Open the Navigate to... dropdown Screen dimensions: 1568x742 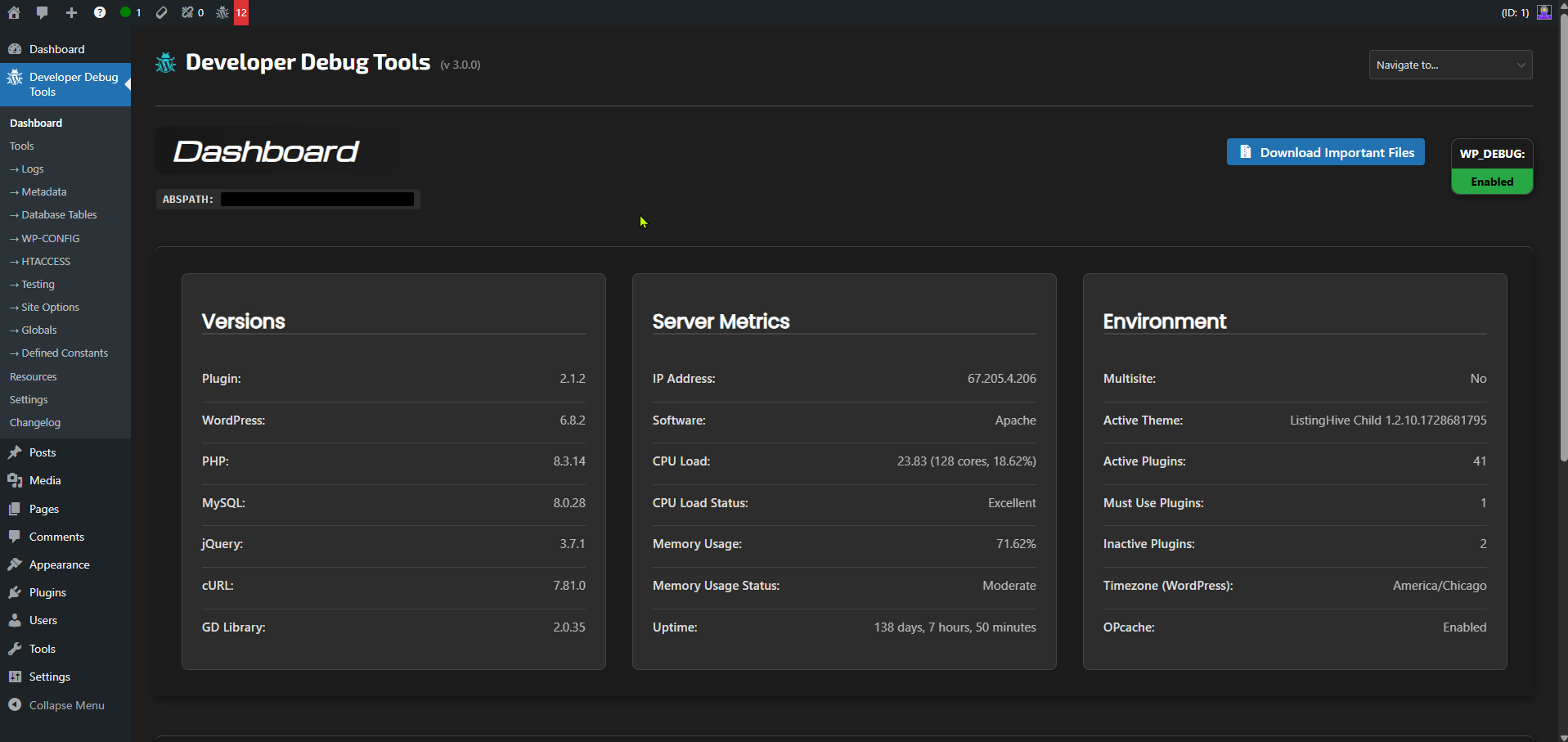click(x=1449, y=65)
